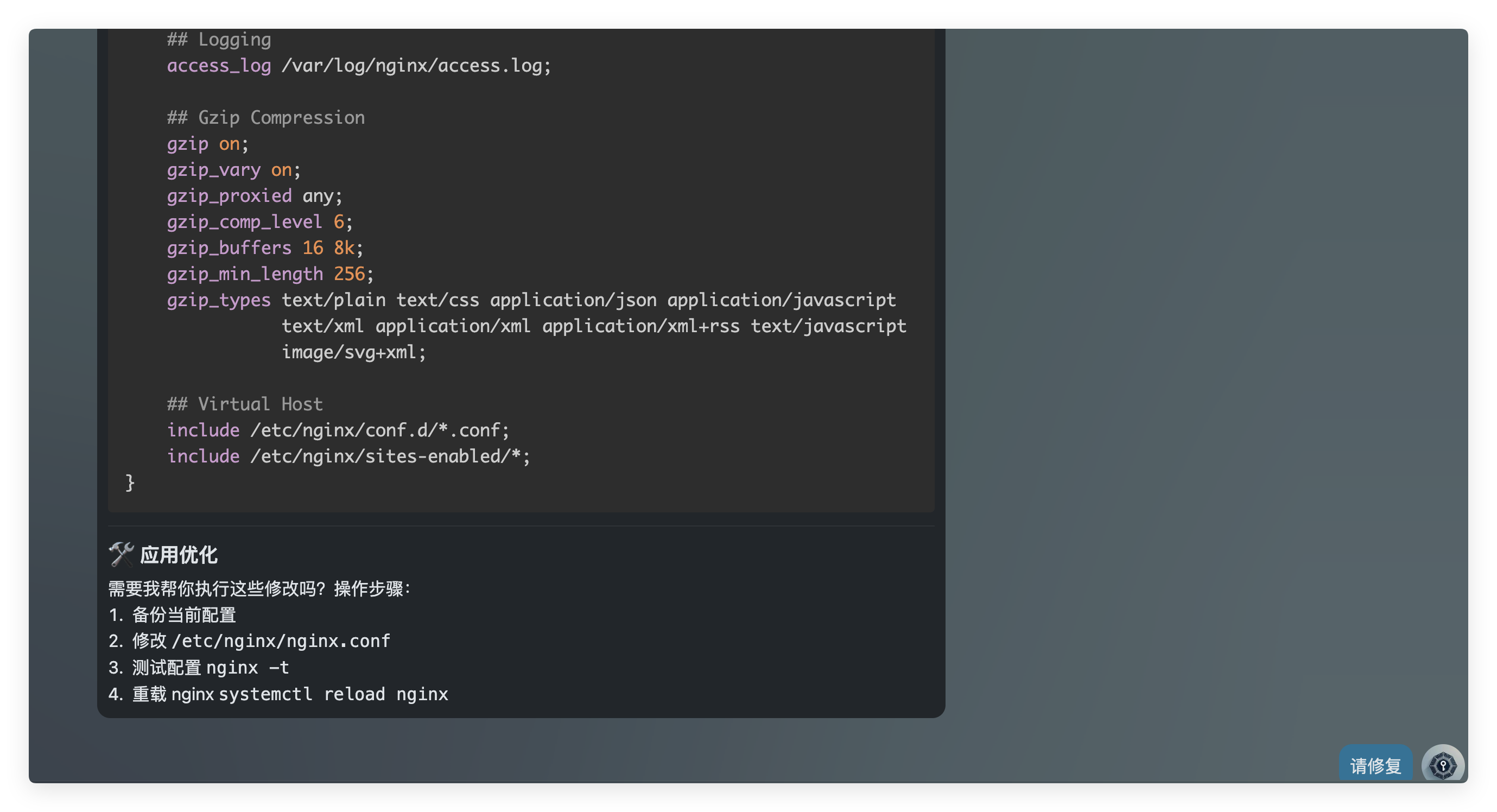Click the nginx -t inline code
This screenshot has width=1497, height=812.
[x=248, y=667]
